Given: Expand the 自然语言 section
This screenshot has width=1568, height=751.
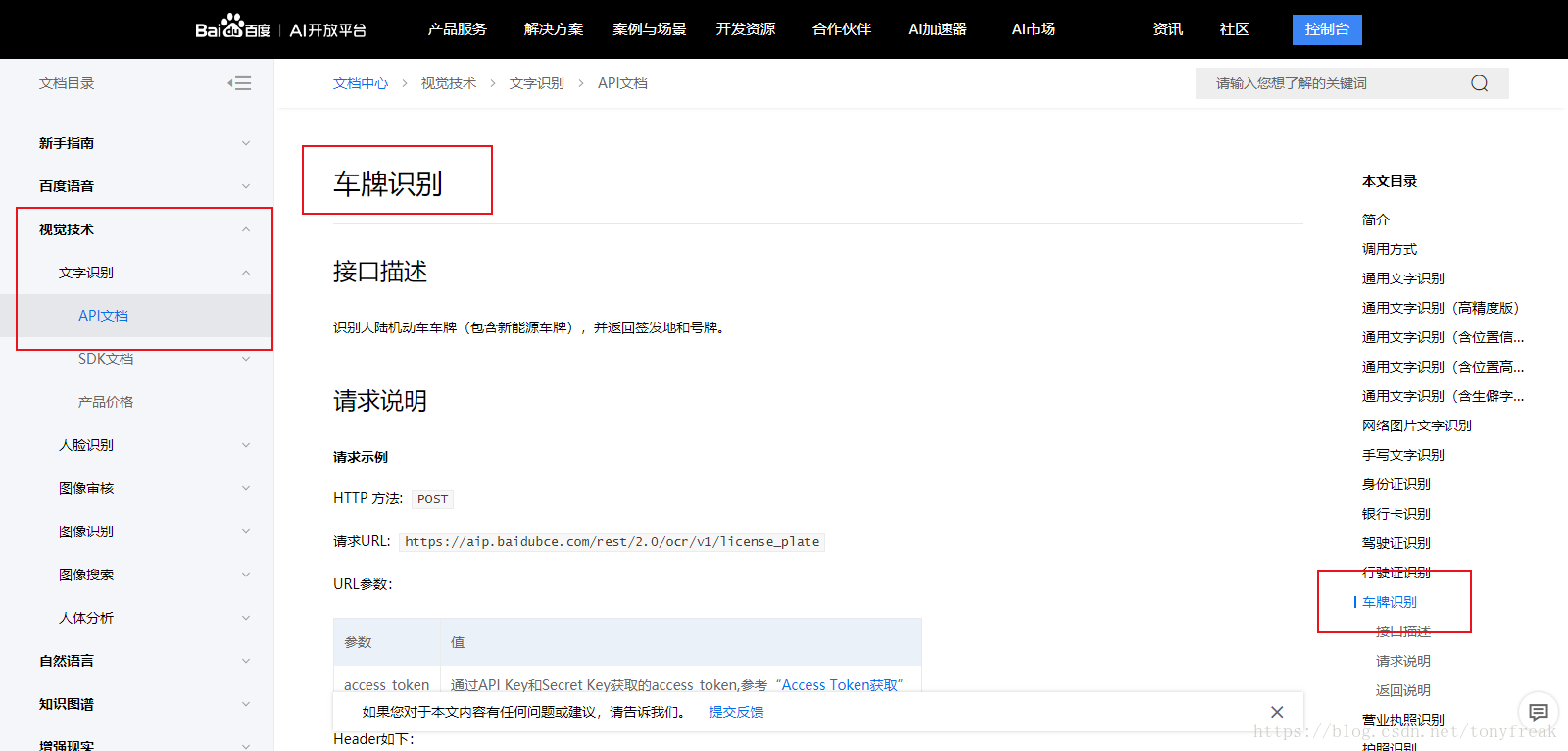Looking at the screenshot, I should pyautogui.click(x=246, y=661).
